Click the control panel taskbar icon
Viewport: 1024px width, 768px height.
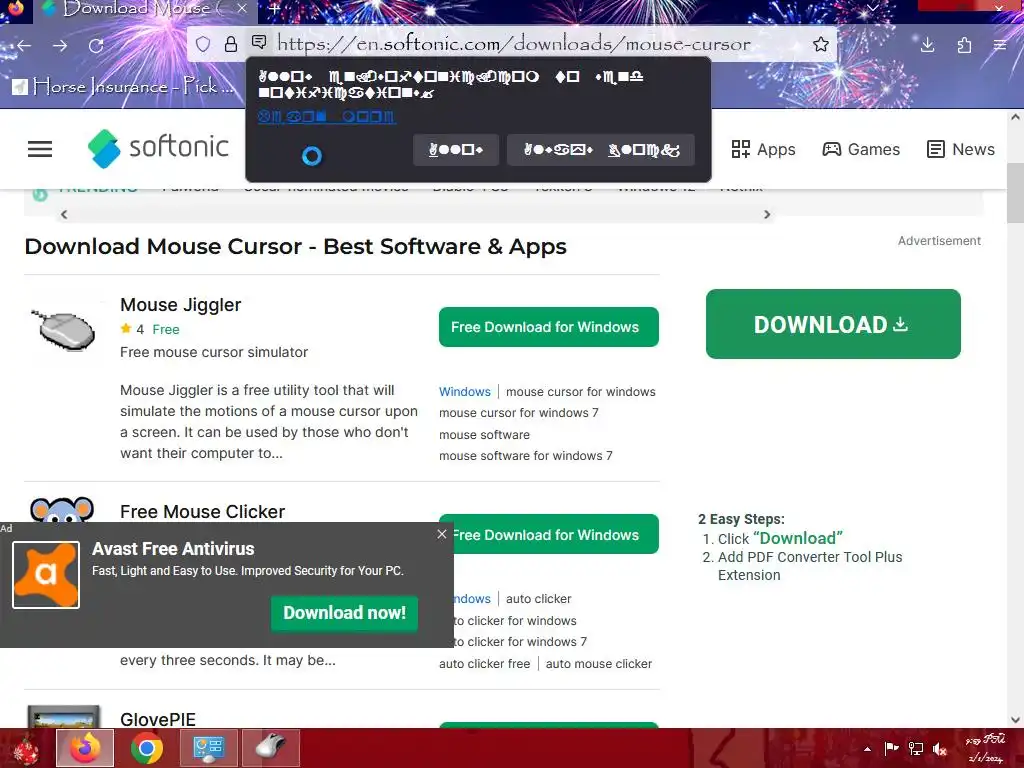[208, 748]
